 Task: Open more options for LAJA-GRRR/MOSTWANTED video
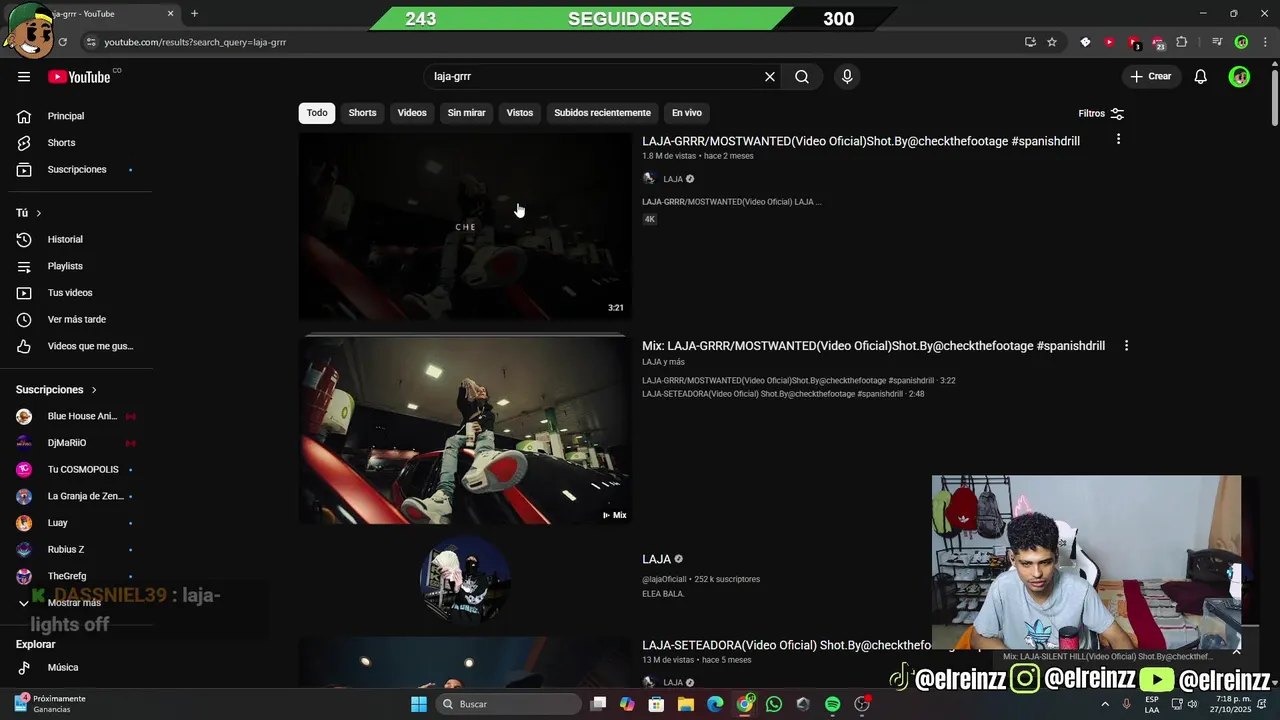click(1118, 140)
